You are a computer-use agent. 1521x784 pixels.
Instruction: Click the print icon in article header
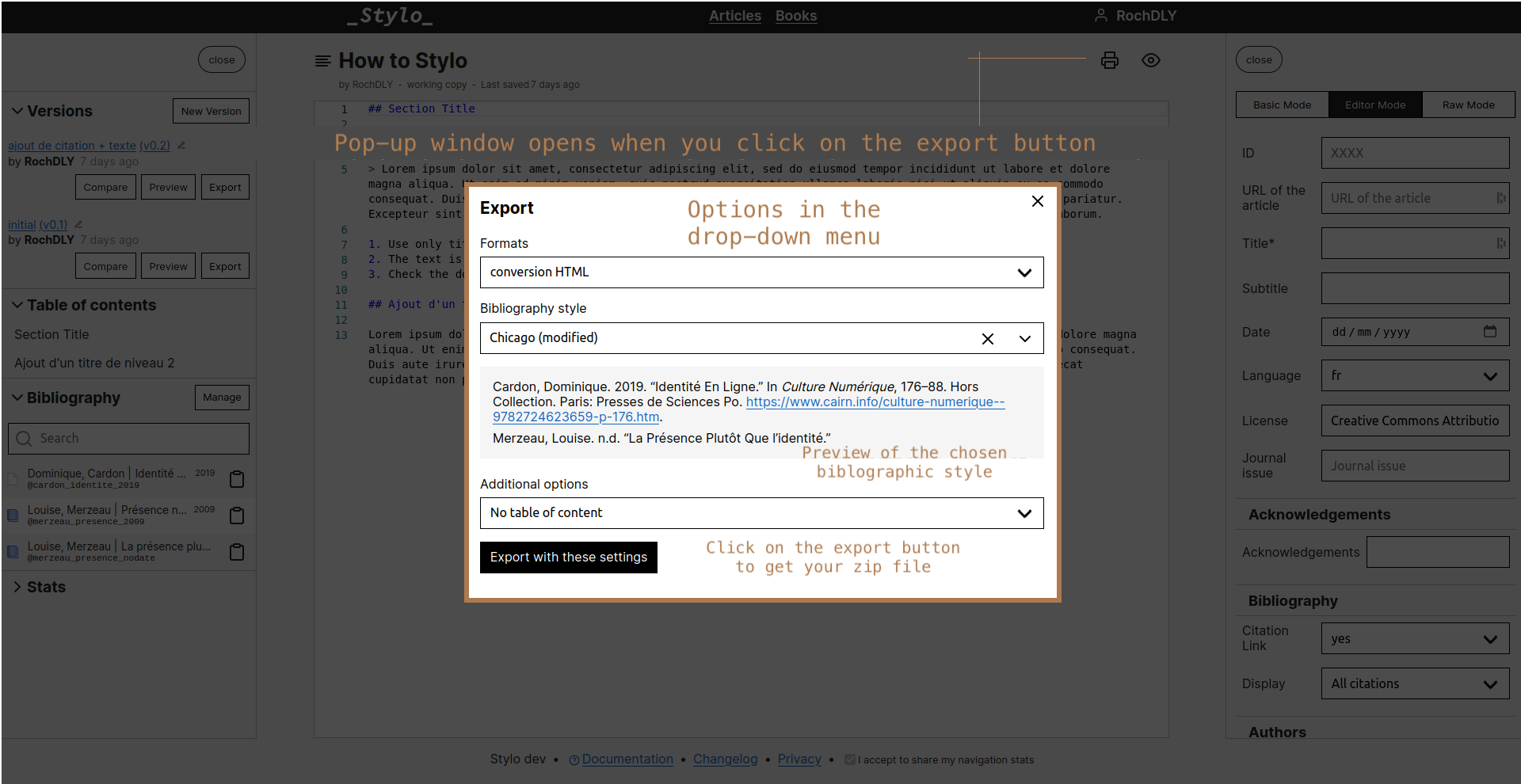point(1110,60)
